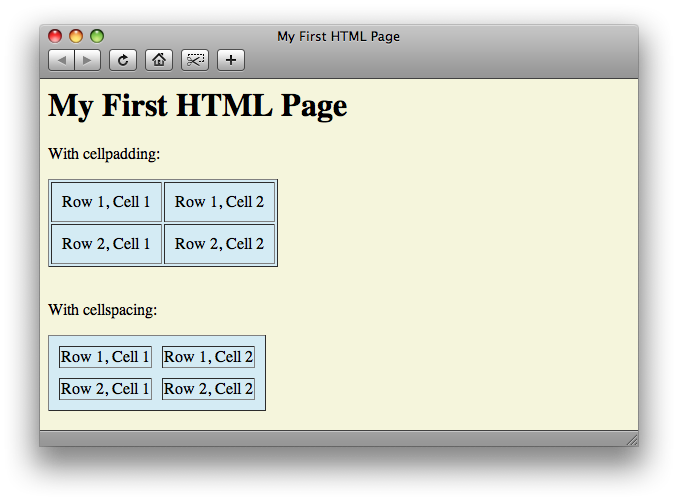The height and width of the screenshot is (501, 678).
Task: Go forward with the right arrow button
Action: point(88,60)
